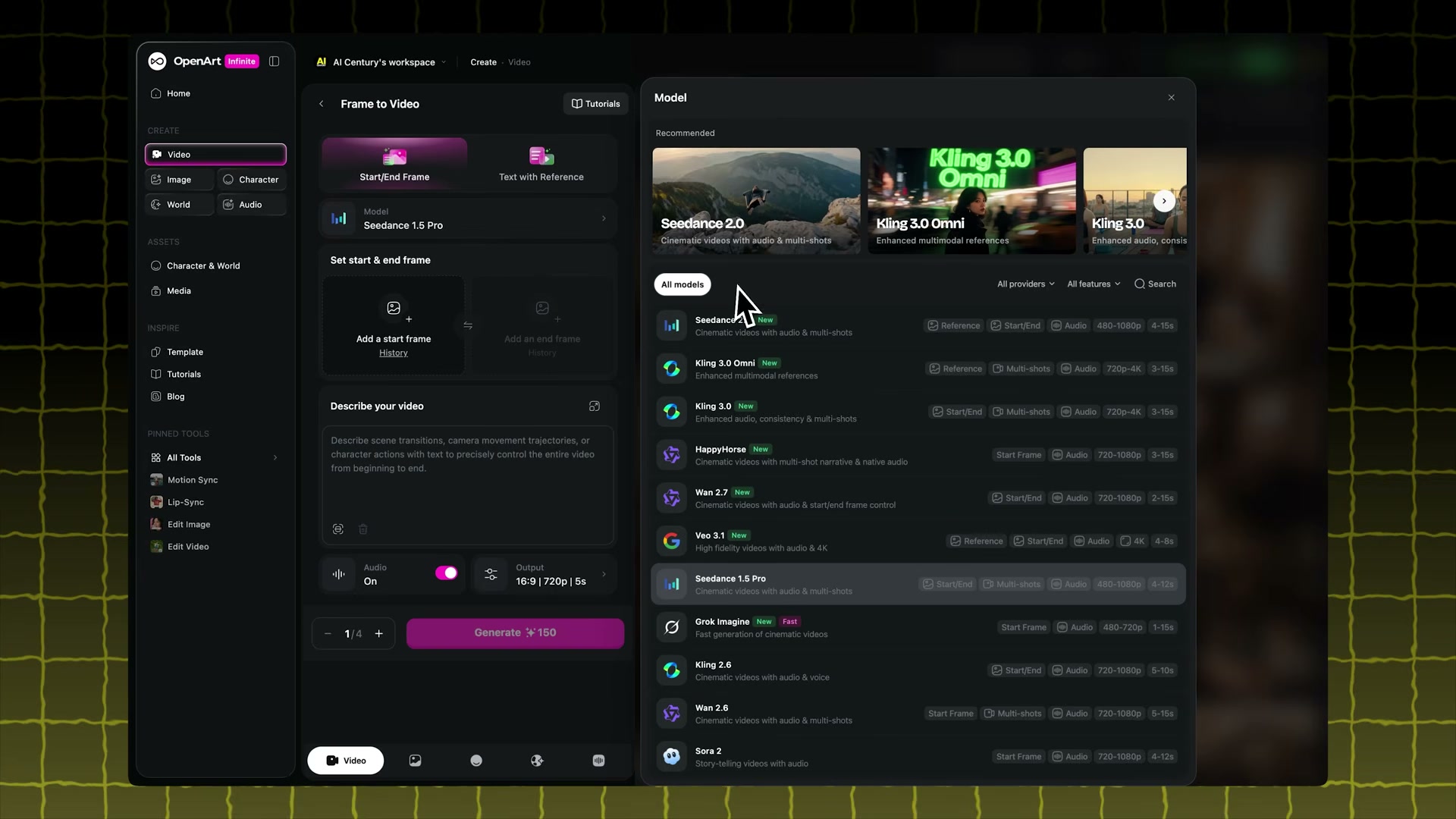Decrease the generation count
The width and height of the screenshot is (1456, 819).
(x=328, y=634)
